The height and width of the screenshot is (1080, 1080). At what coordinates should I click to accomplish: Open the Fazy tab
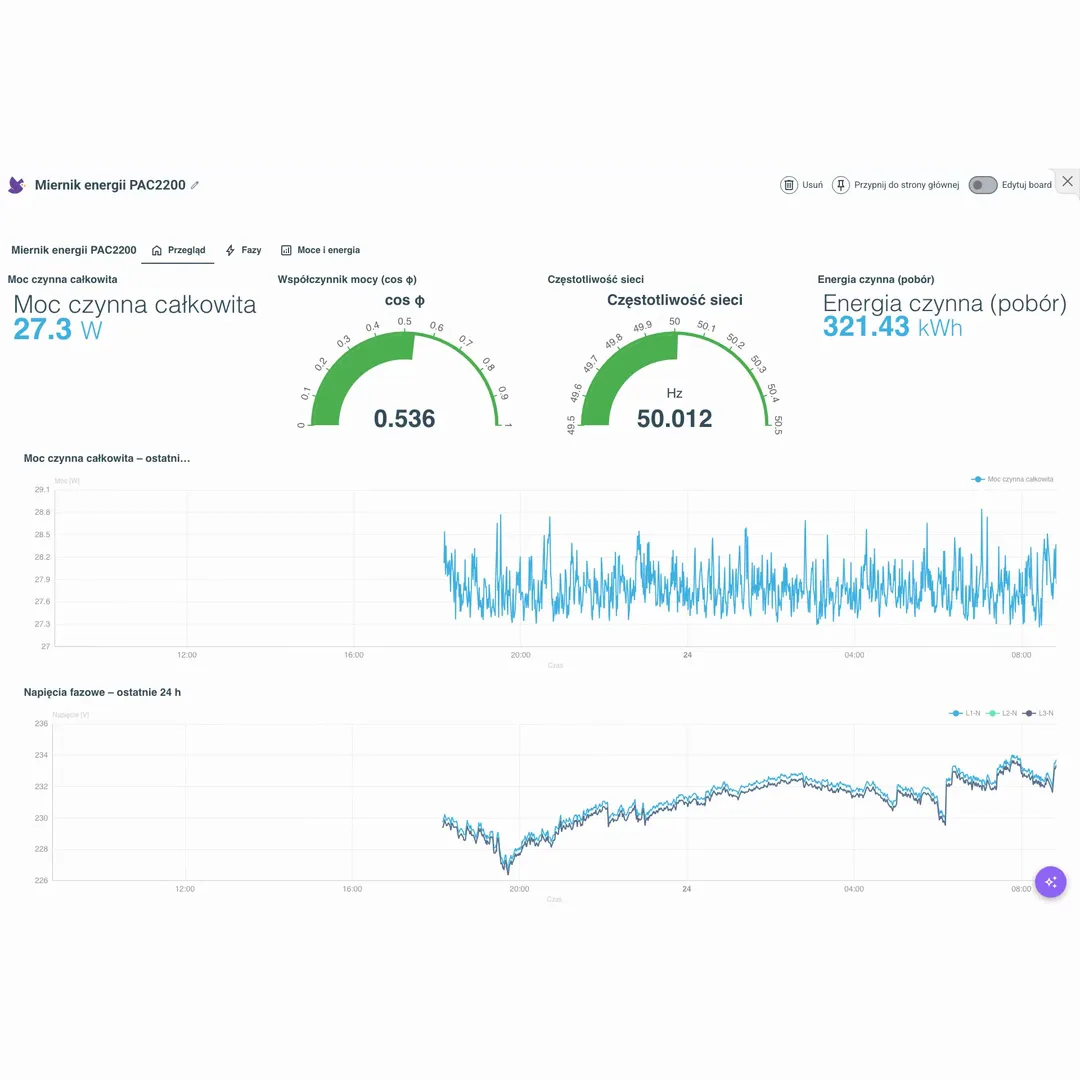point(243,250)
